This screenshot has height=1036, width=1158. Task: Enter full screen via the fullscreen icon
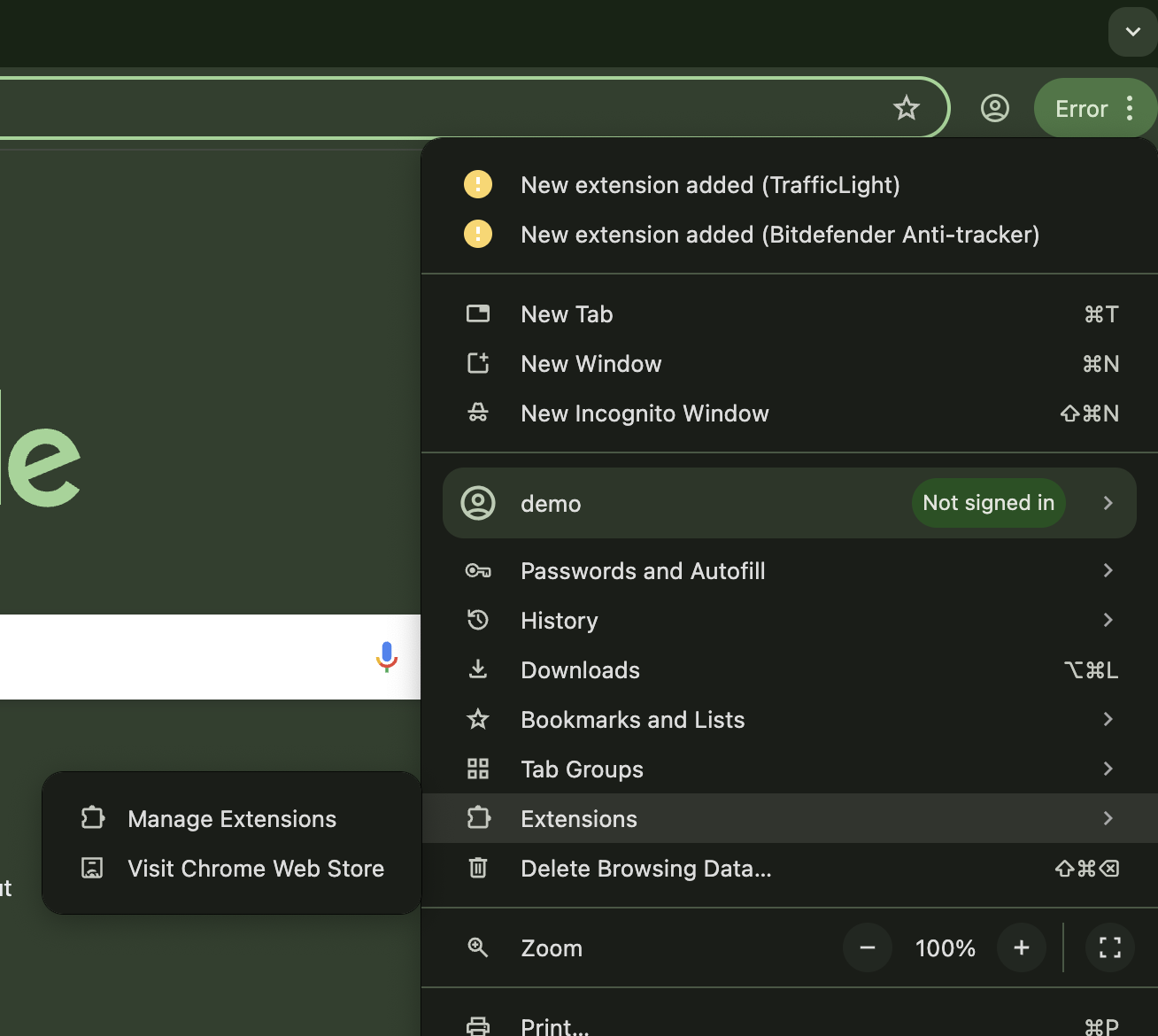pyautogui.click(x=1110, y=947)
